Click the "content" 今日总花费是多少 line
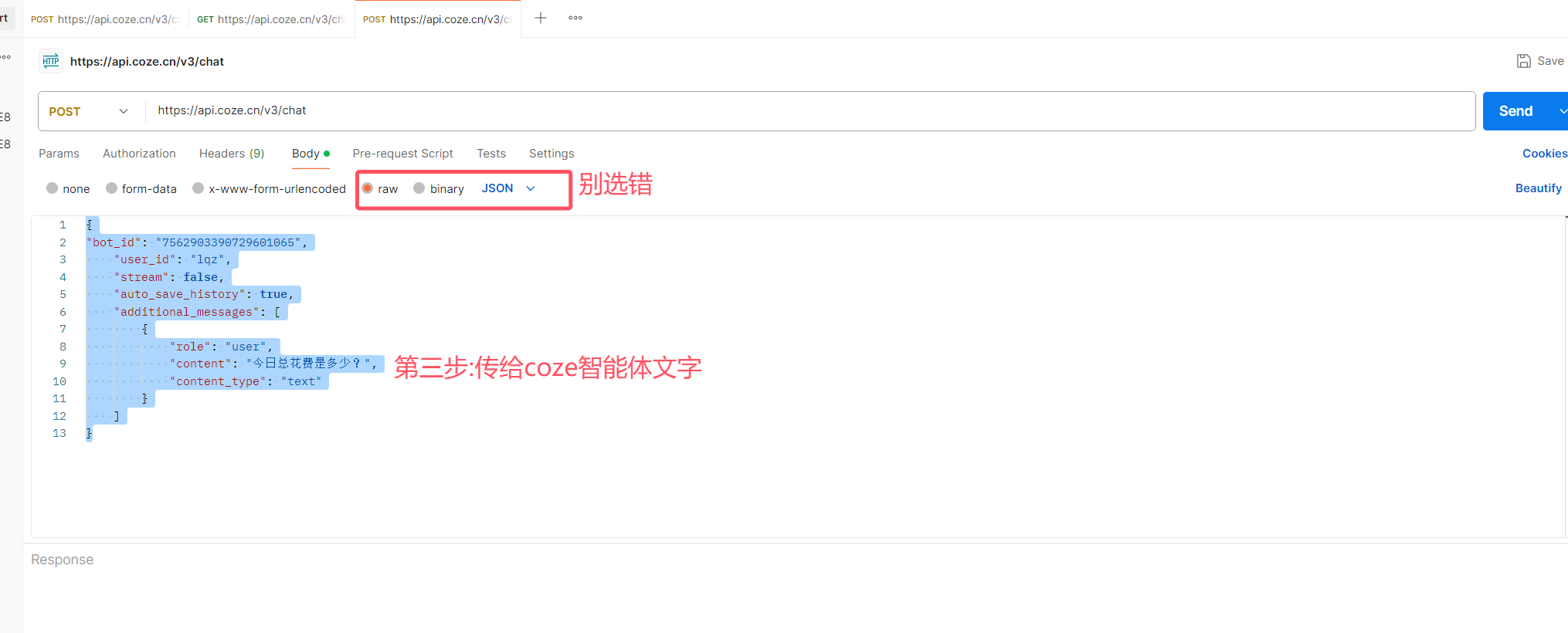Image resolution: width=1568 pixels, height=633 pixels. pyautogui.click(x=273, y=364)
